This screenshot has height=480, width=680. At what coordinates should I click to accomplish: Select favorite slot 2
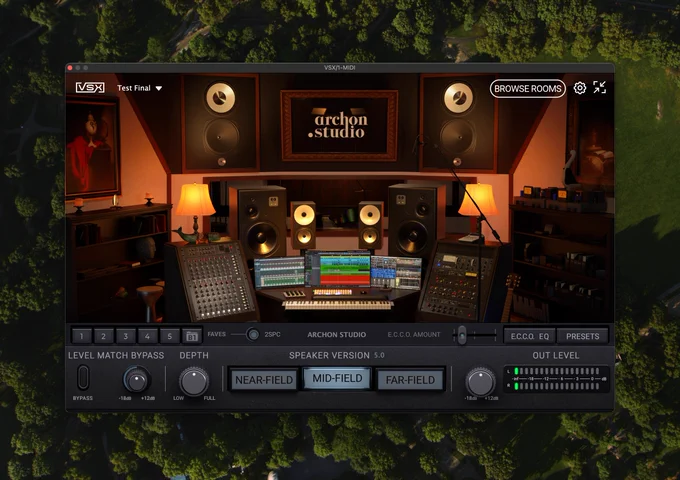[103, 336]
